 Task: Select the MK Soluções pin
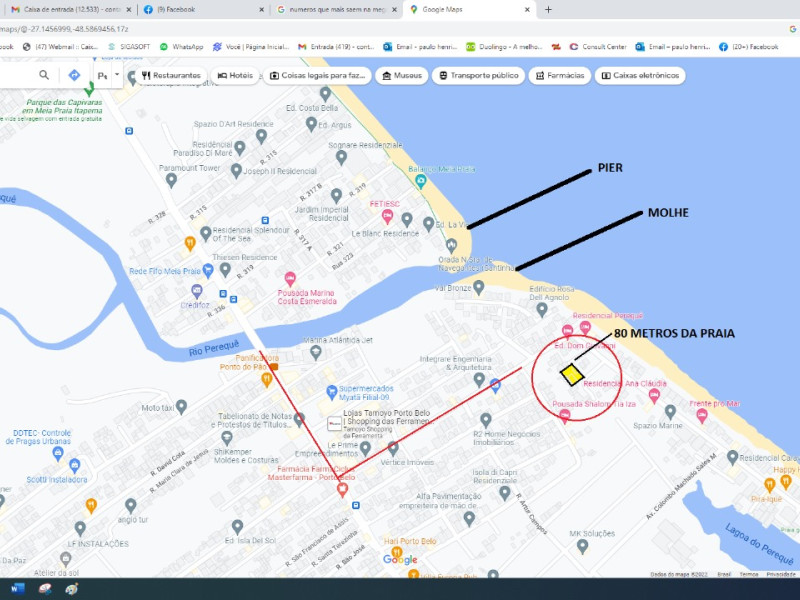[x=582, y=546]
